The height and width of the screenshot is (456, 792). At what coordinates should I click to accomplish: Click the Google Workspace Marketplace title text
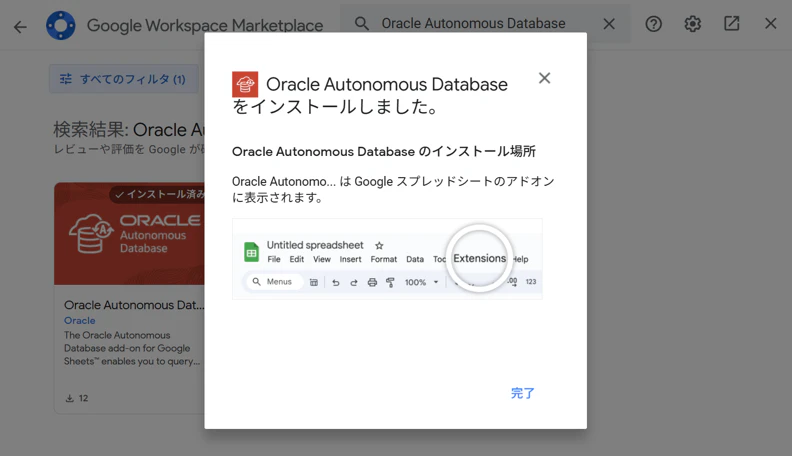tap(205, 25)
